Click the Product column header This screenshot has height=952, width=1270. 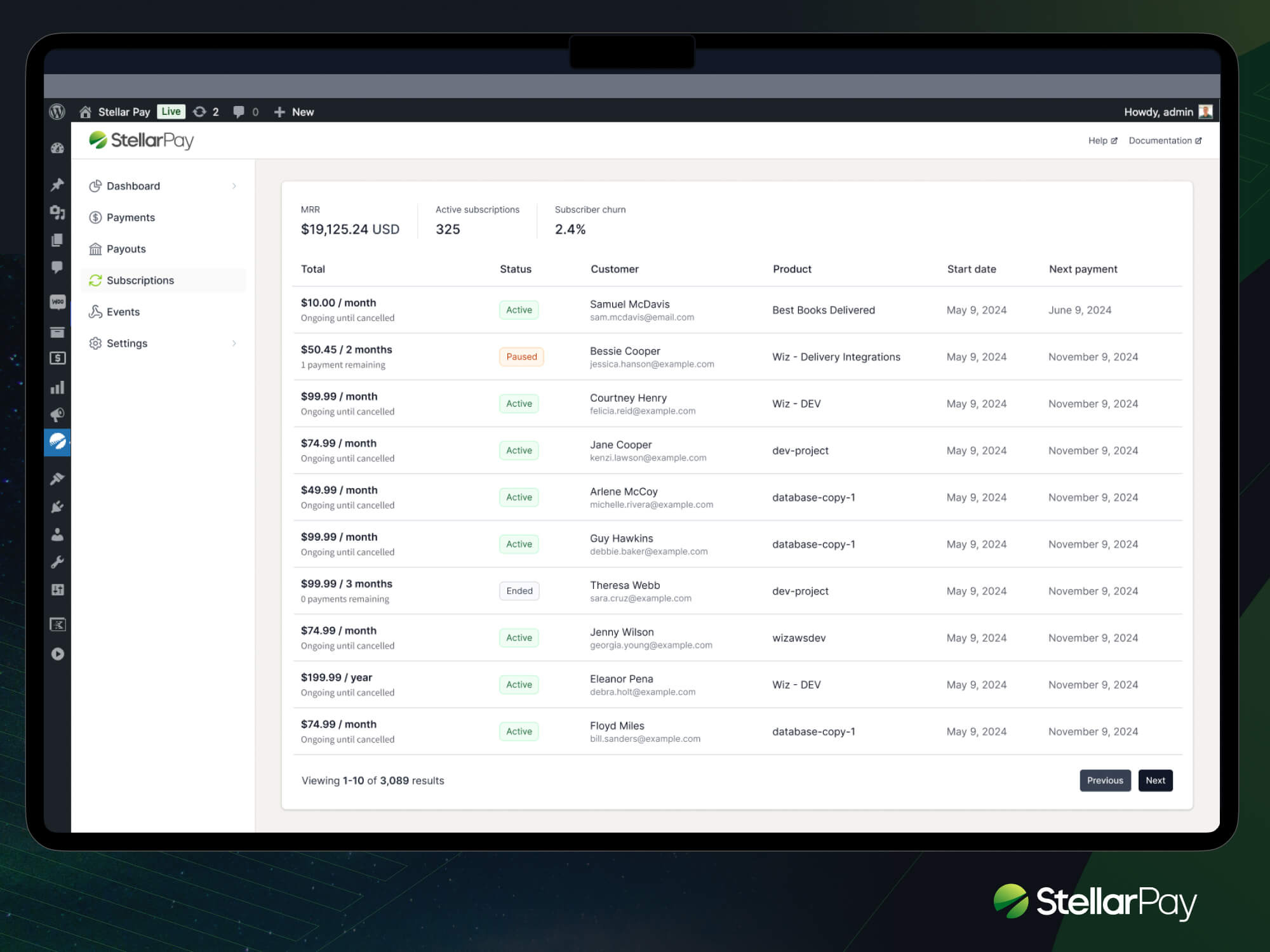pos(792,269)
